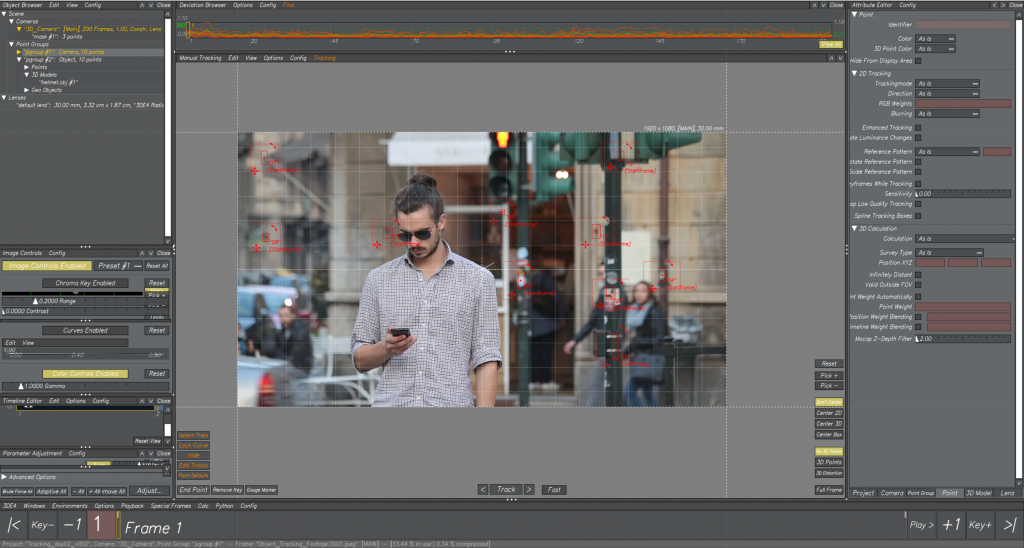Image resolution: width=1024 pixels, height=548 pixels.
Task: Open the Survey Type dropdown
Action: pyautogui.click(x=949, y=252)
